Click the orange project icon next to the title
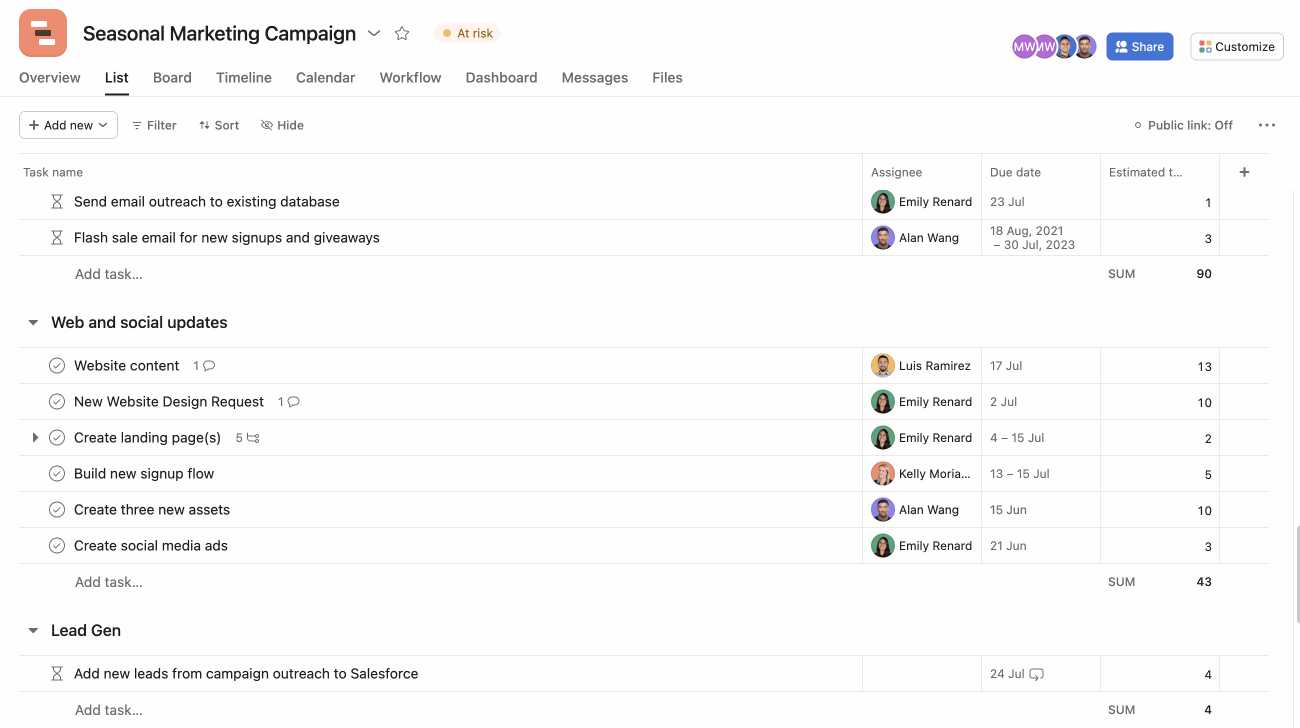The height and width of the screenshot is (728, 1300). tap(42, 32)
